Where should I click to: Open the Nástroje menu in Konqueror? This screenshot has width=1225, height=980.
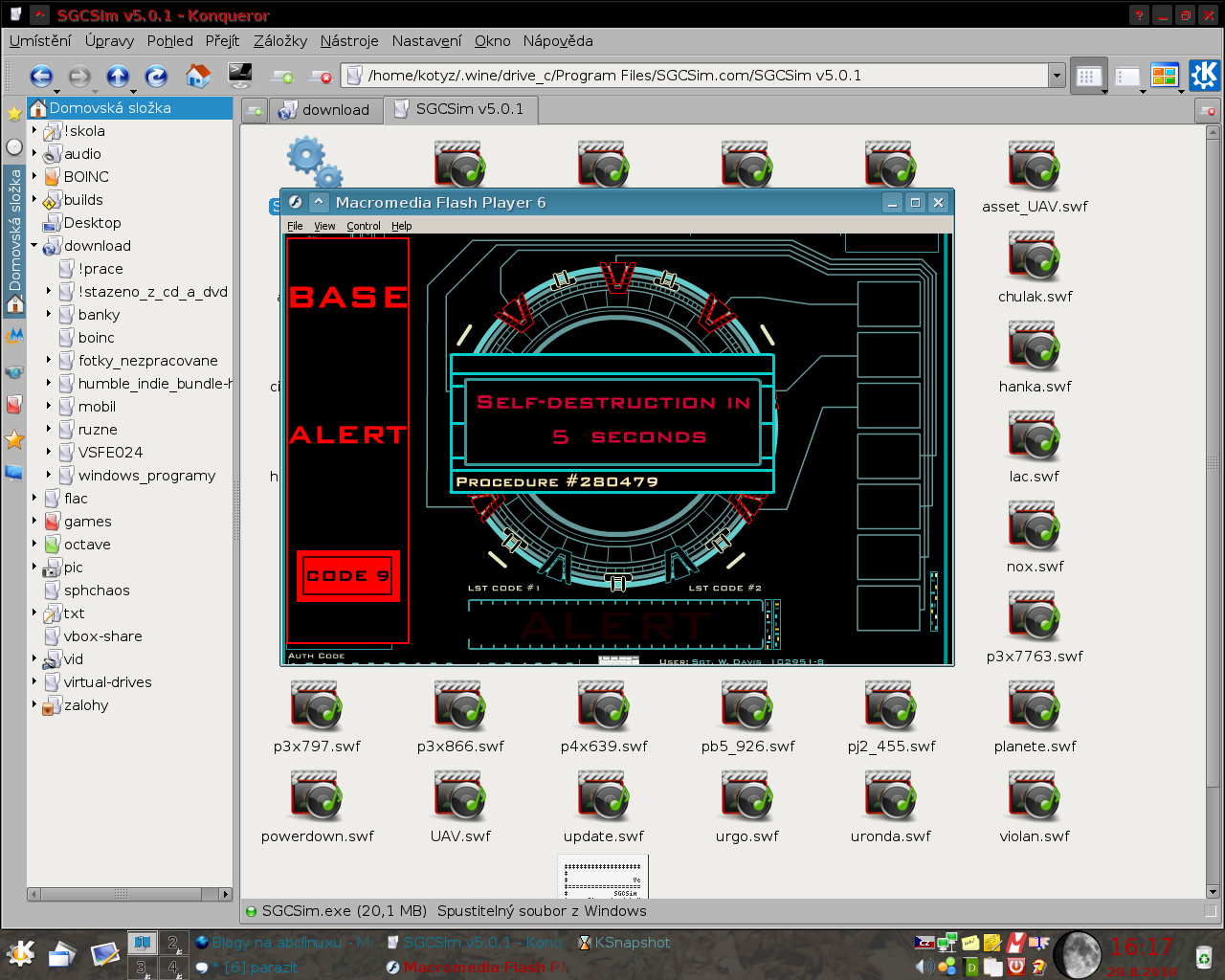click(349, 41)
